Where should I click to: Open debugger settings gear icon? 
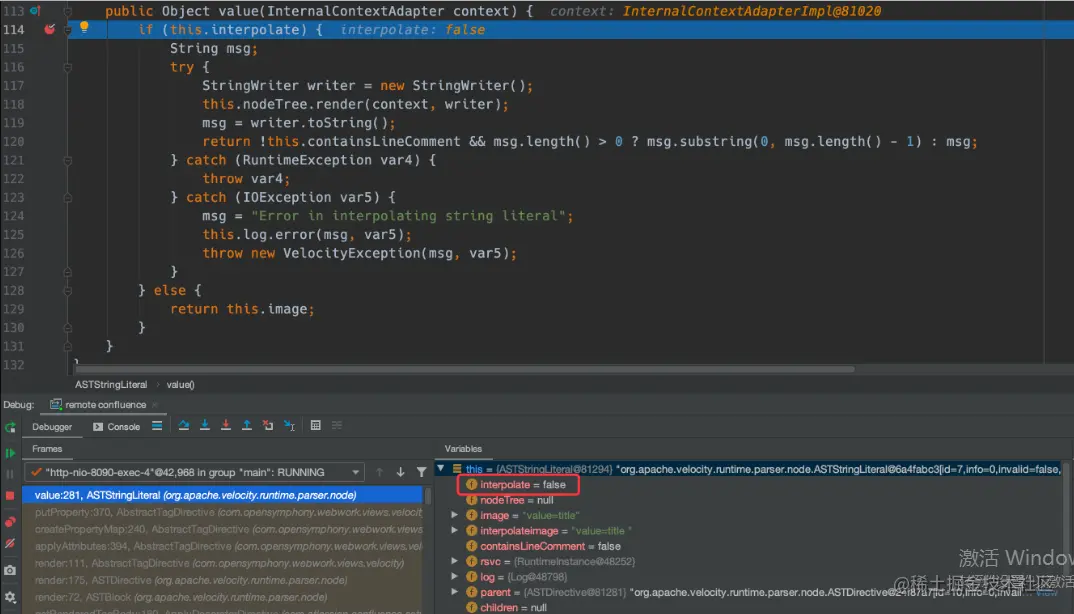coord(10,597)
